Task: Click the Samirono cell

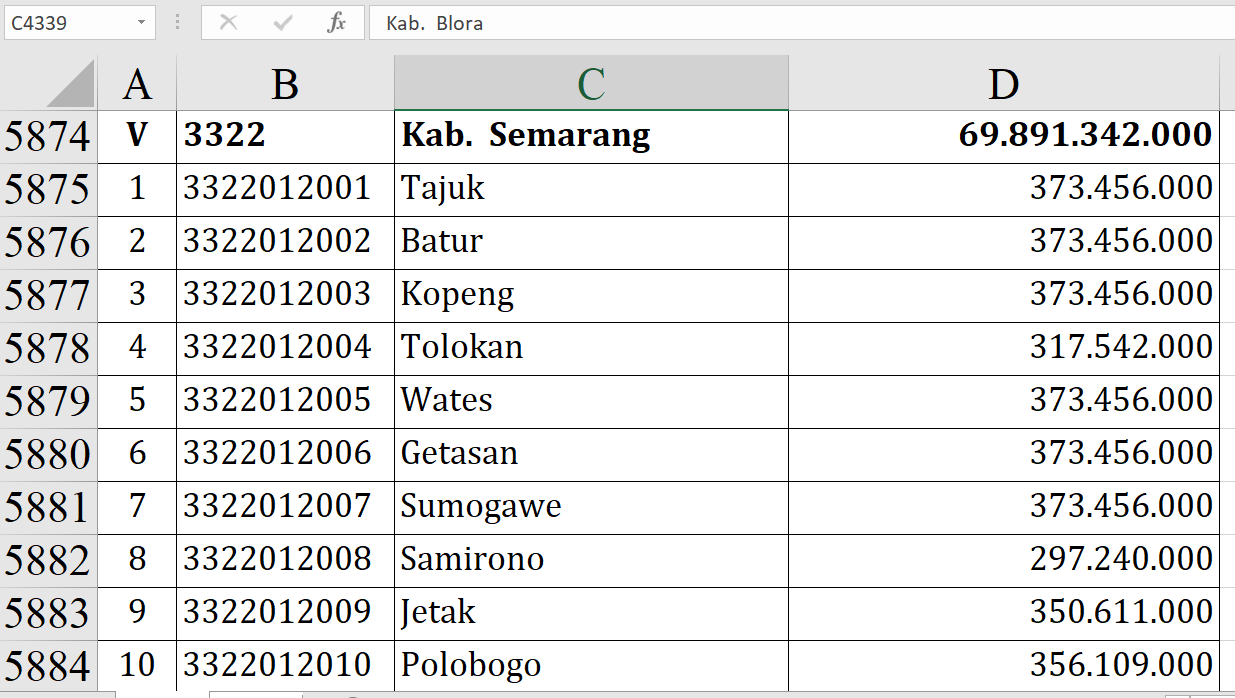Action: pyautogui.click(x=590, y=560)
